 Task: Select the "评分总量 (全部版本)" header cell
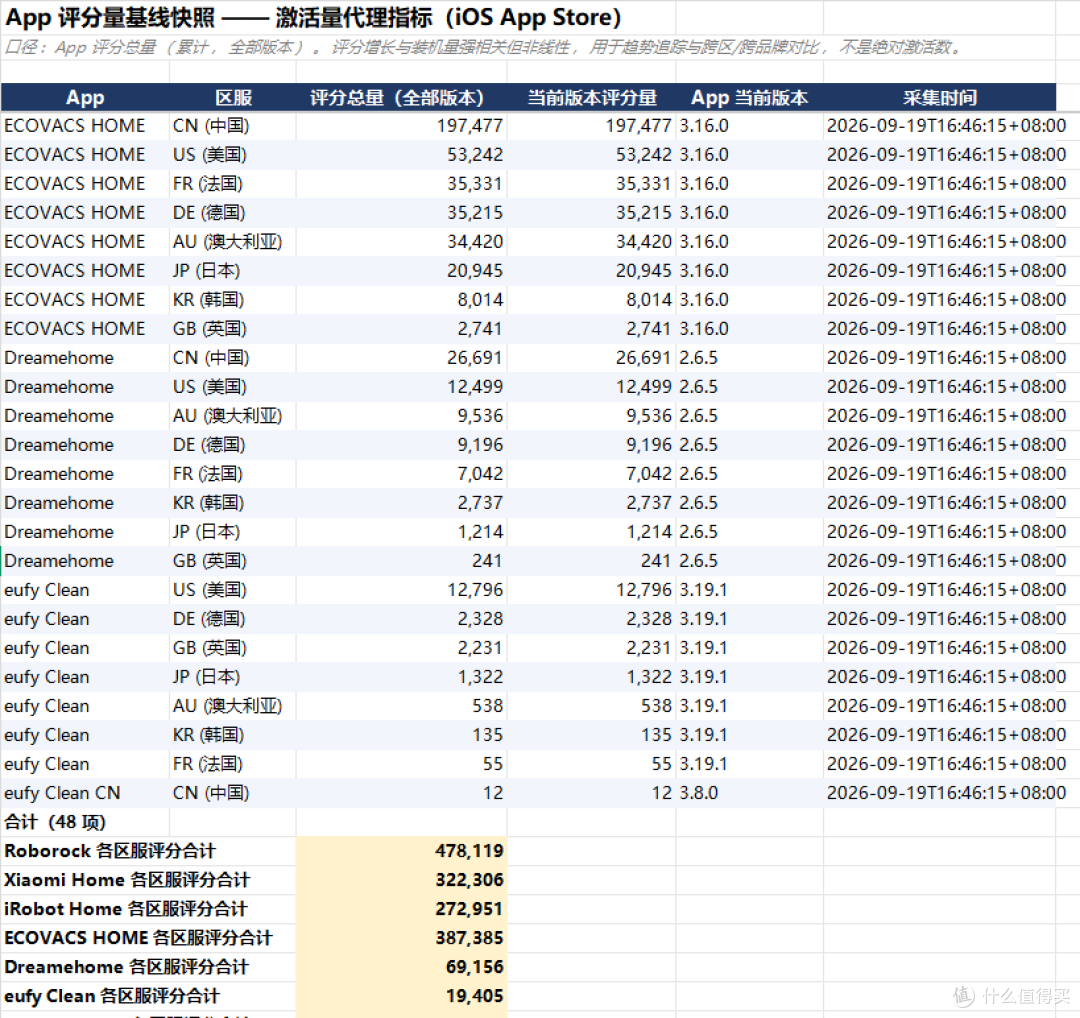tap(402, 98)
